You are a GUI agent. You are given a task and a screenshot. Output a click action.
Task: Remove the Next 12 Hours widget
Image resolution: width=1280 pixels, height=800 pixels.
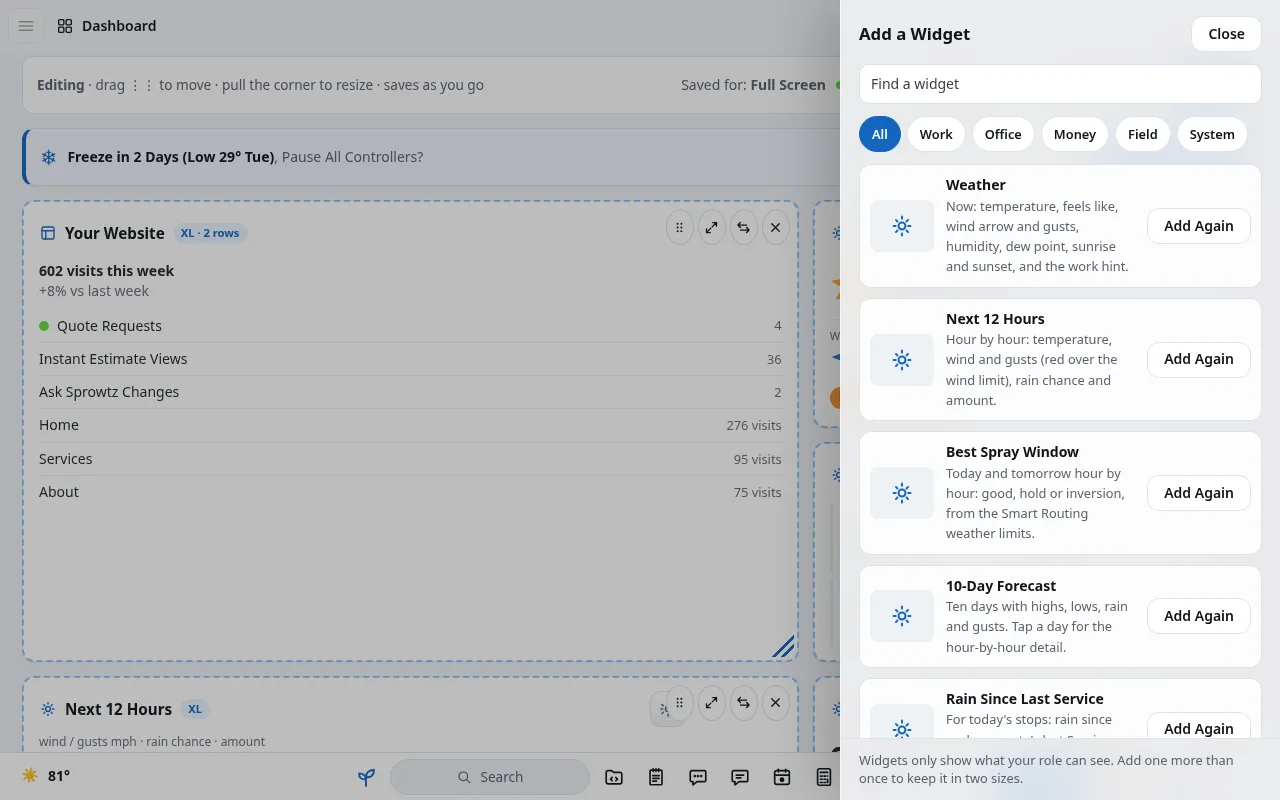click(x=775, y=703)
